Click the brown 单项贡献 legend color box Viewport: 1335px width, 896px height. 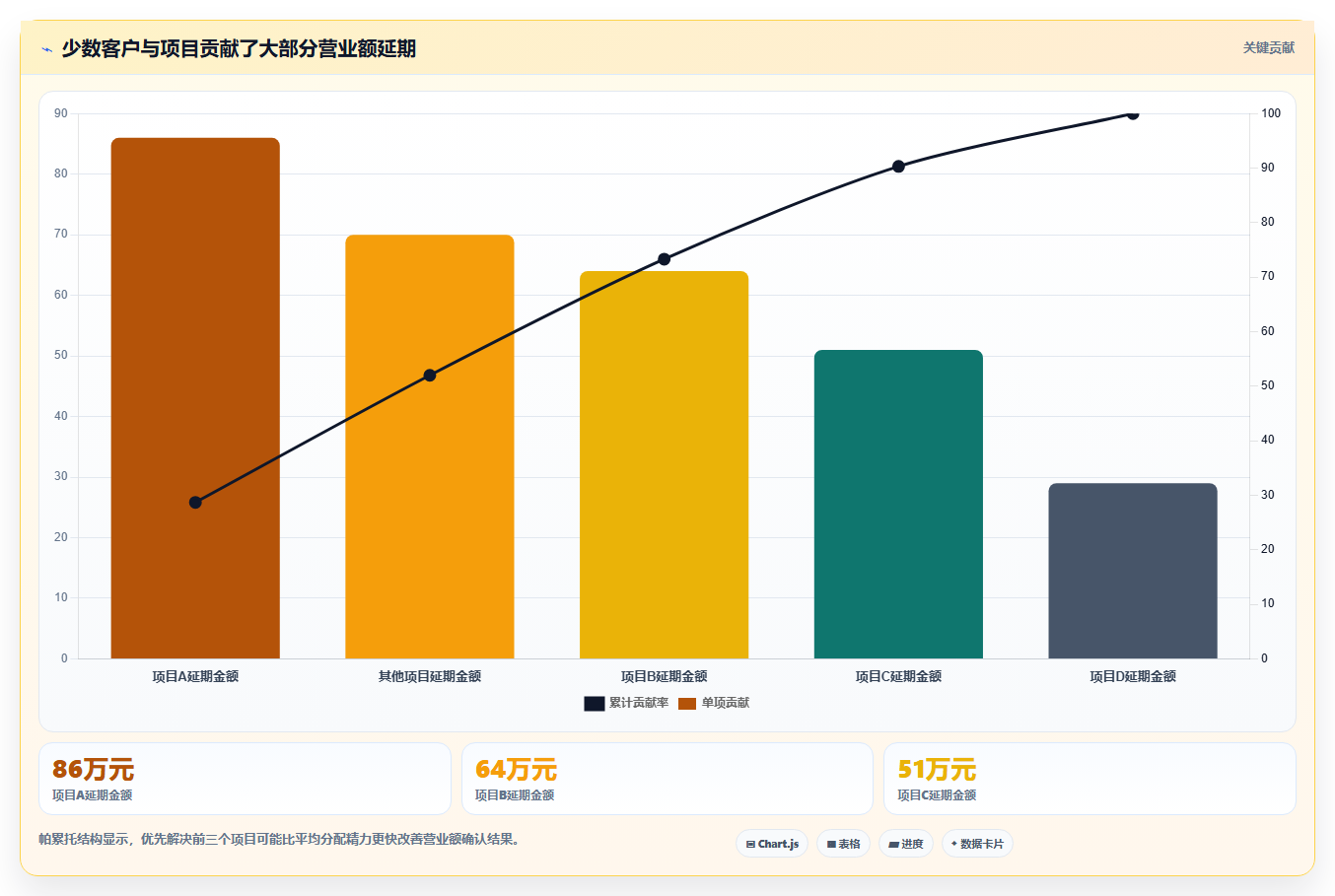(x=687, y=703)
